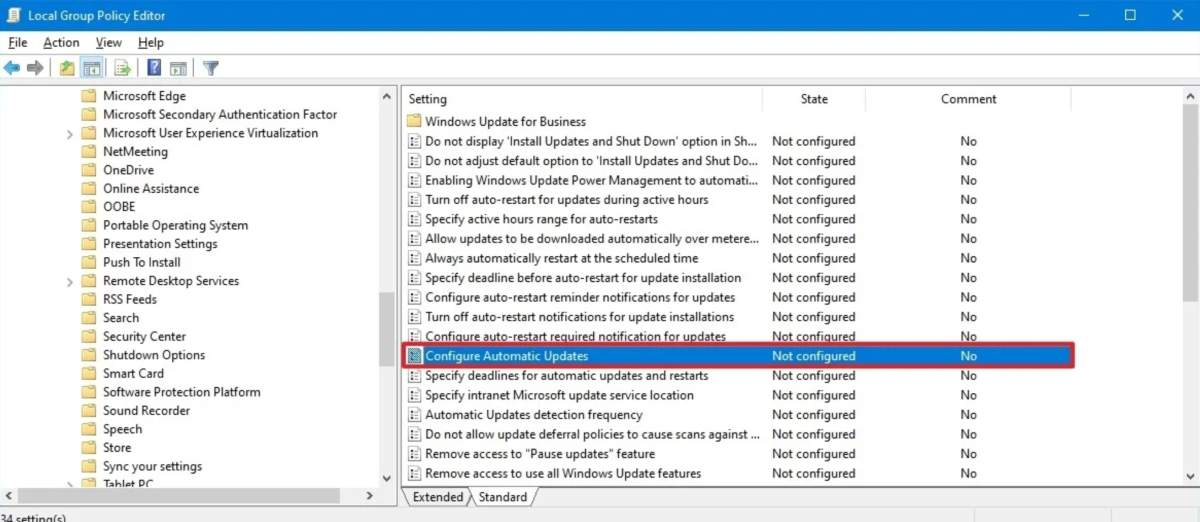The image size is (1200, 522).
Task: Switch to the Standard tab
Action: 502,497
